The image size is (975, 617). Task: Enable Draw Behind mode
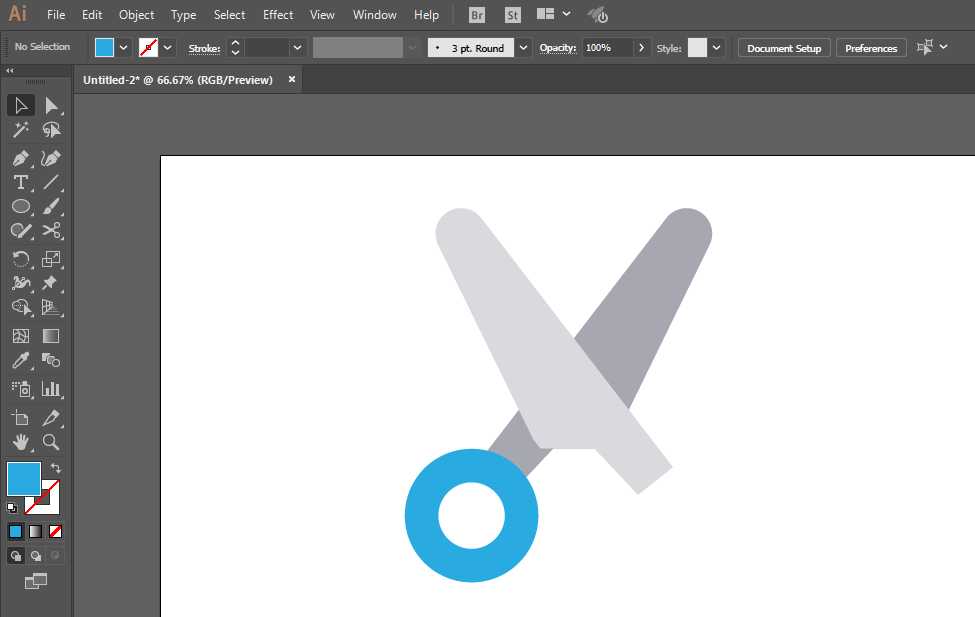(35, 556)
